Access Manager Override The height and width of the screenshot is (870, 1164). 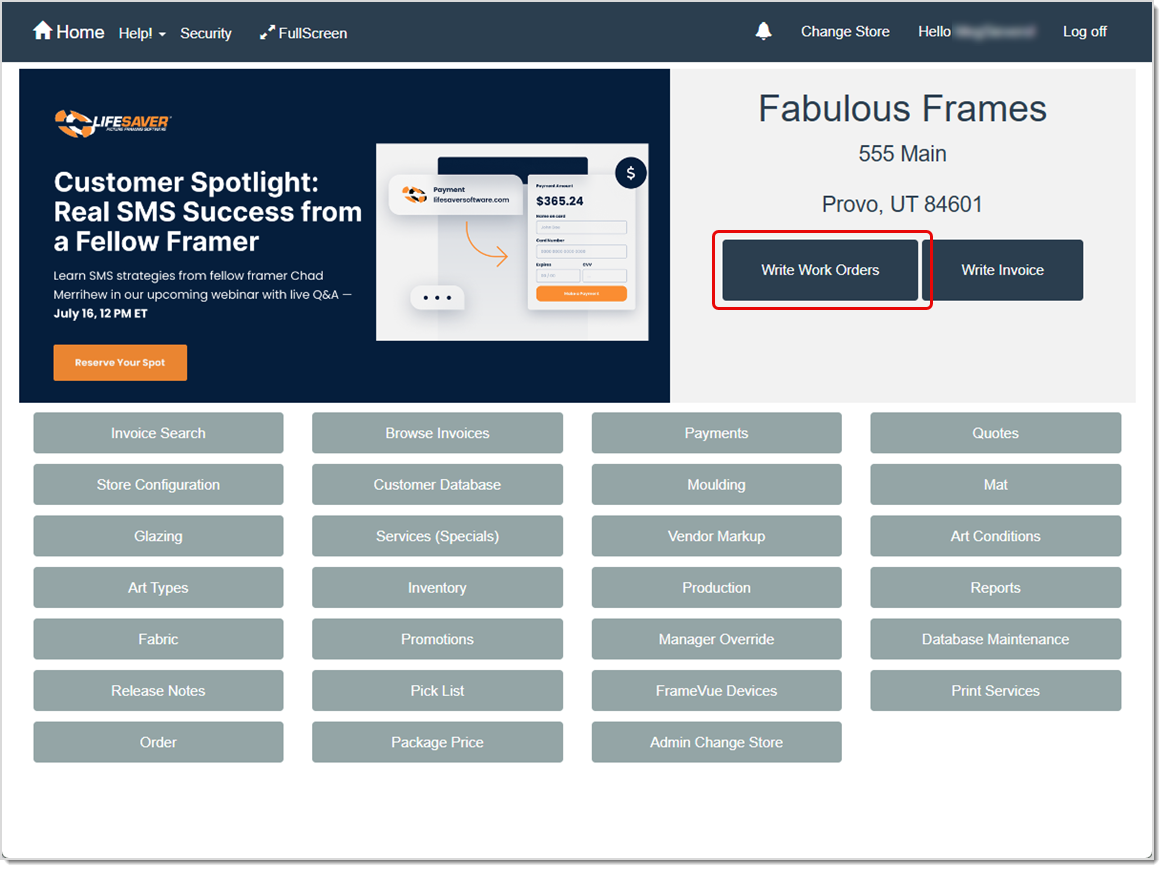coord(716,639)
